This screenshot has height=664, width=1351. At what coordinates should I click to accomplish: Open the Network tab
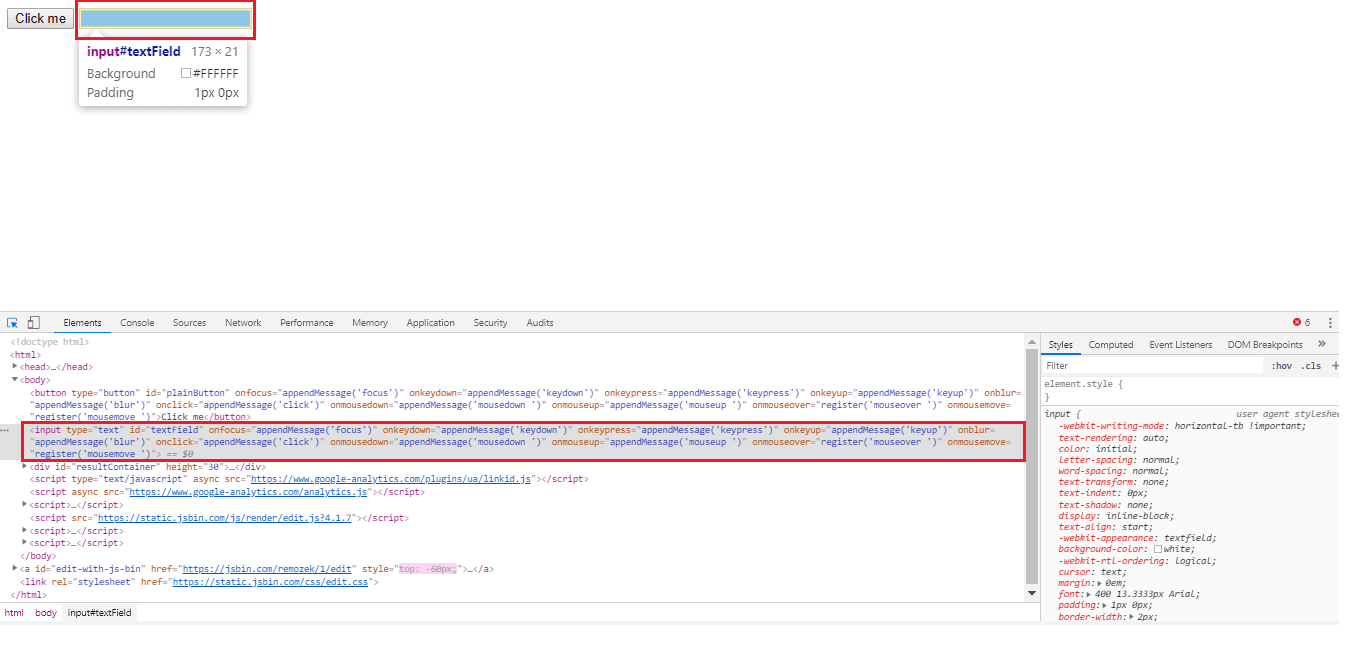(243, 323)
